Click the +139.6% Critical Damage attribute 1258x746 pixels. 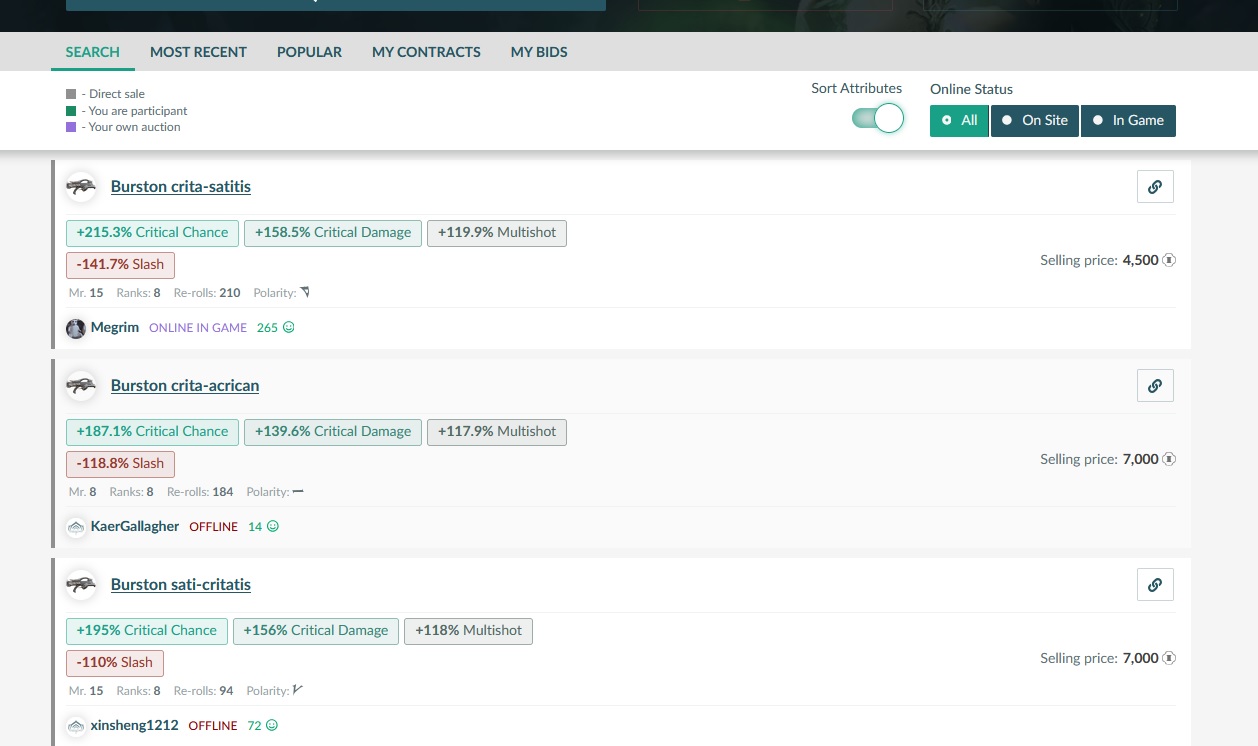[x=333, y=432]
